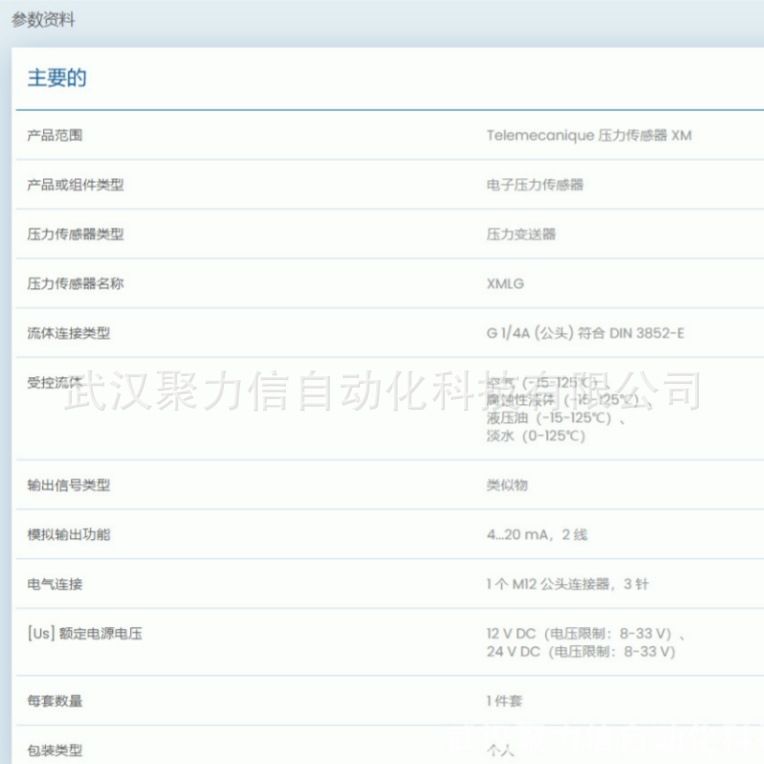764x764 pixels.
Task: Click the 产品范围 row label
Action: pos(55,135)
